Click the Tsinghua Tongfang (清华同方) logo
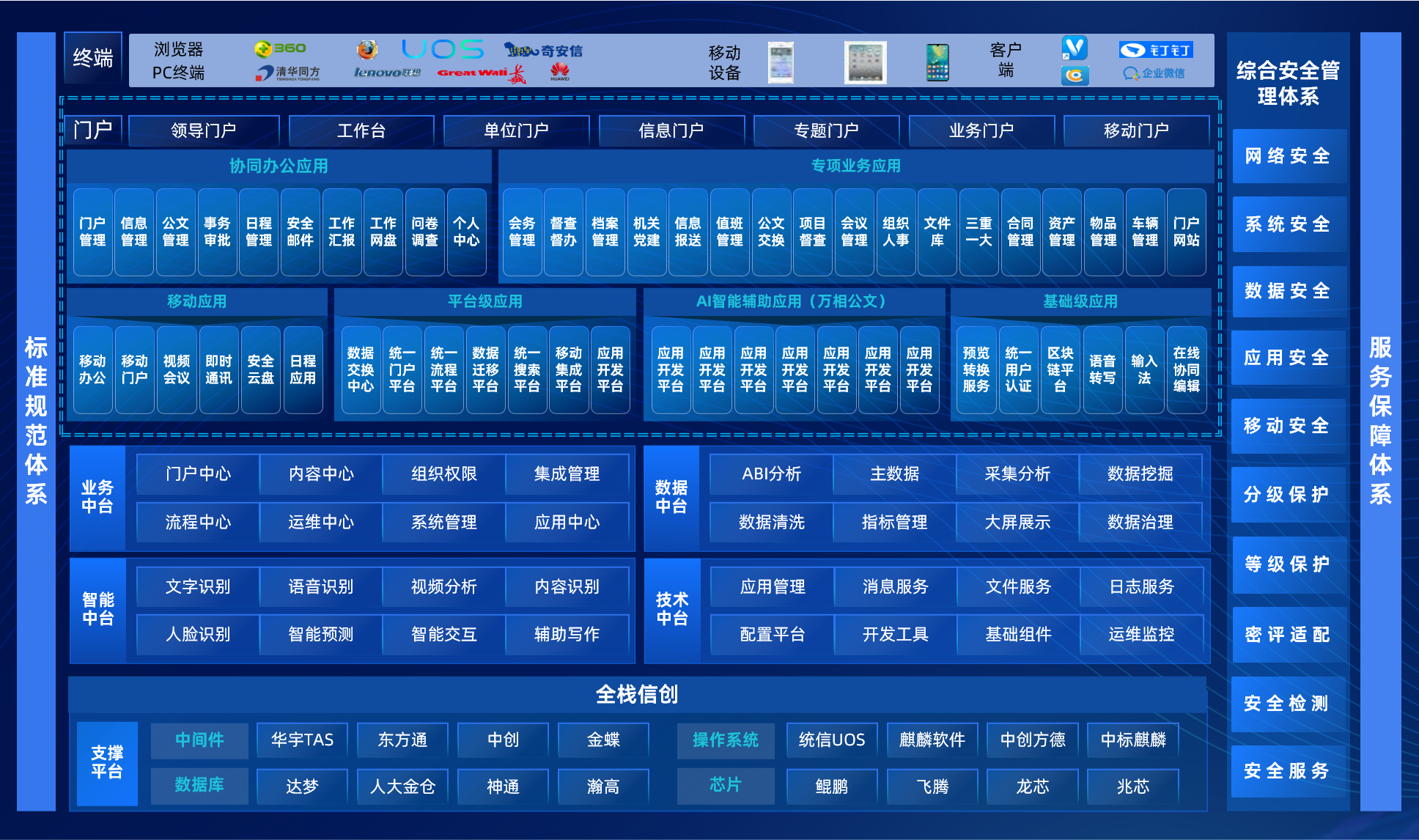The height and width of the screenshot is (840, 1419). pyautogui.click(x=287, y=73)
